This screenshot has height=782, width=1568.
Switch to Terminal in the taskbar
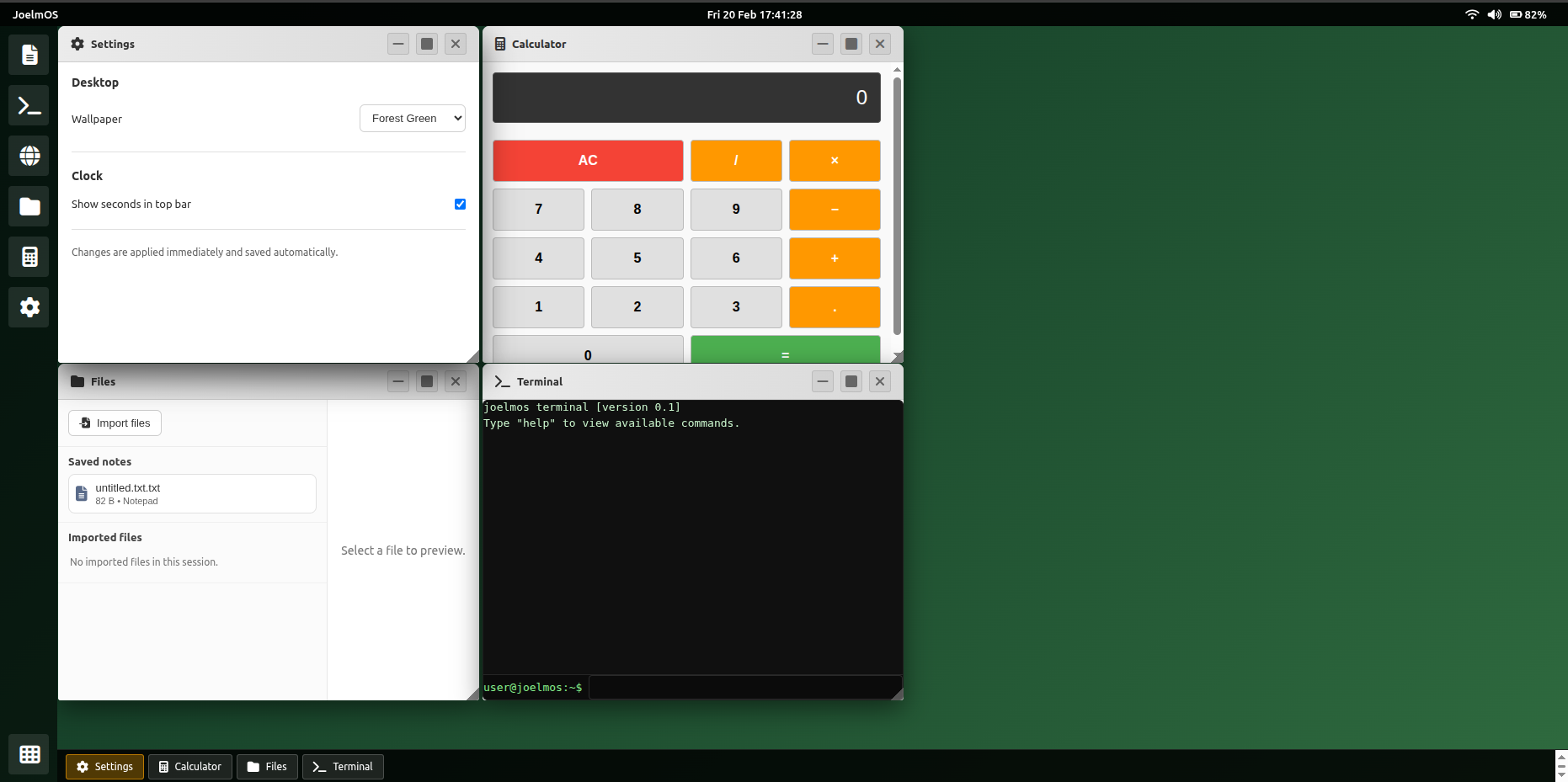(x=343, y=767)
